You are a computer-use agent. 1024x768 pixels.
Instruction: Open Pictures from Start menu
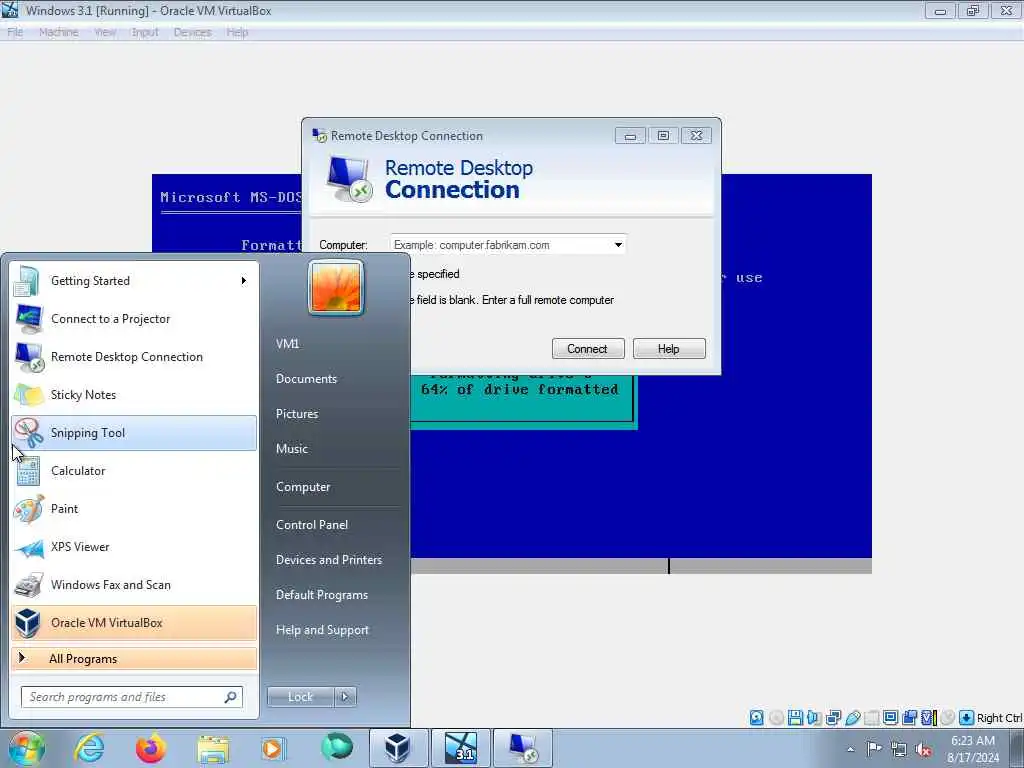tap(297, 414)
